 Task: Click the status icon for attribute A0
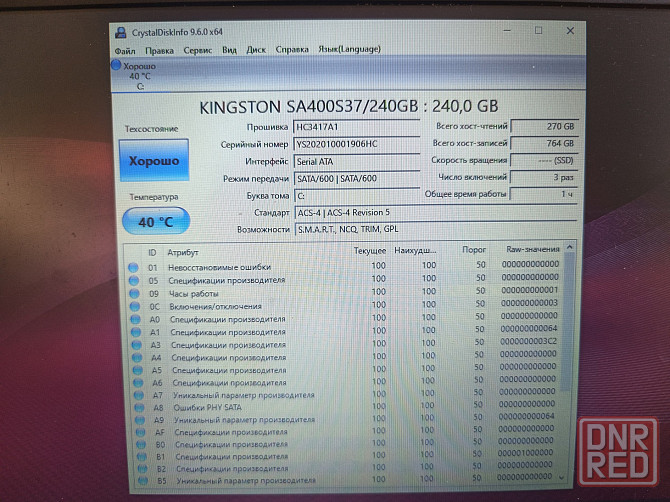[x=135, y=319]
